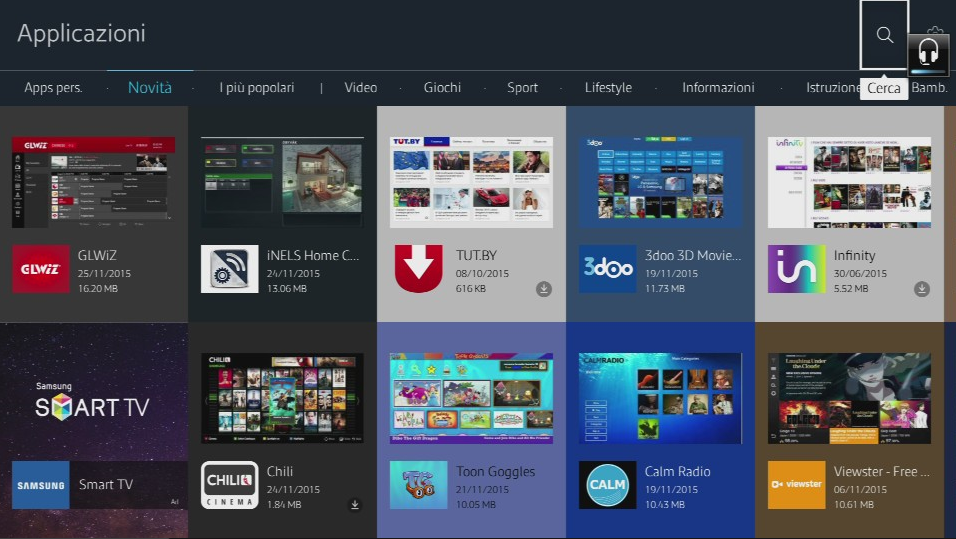Click the 21/11/2015 date under Toon Goggles
Viewport: 956px width, 539px height.
click(x=482, y=489)
